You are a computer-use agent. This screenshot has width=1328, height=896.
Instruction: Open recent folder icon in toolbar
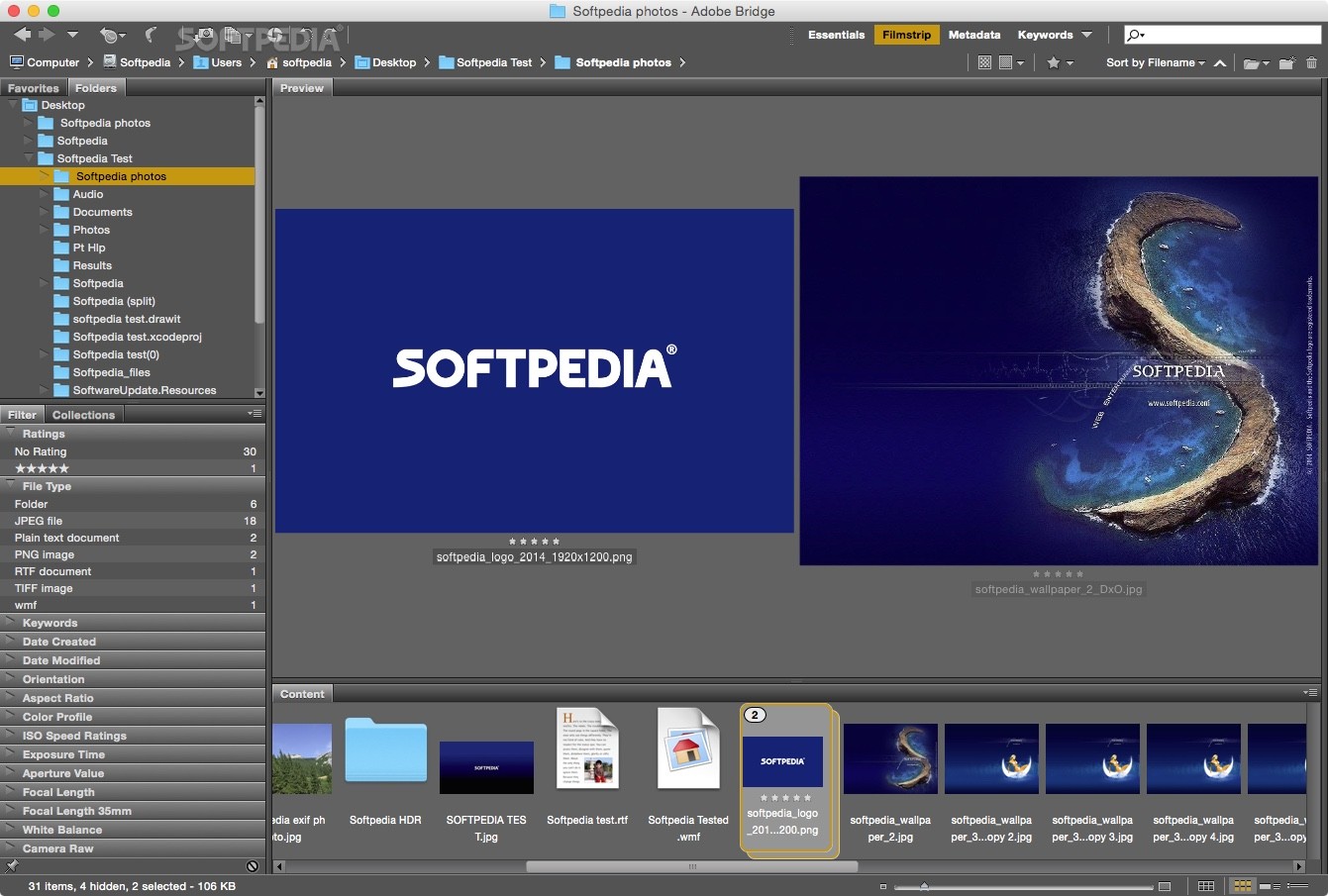(x=1257, y=63)
